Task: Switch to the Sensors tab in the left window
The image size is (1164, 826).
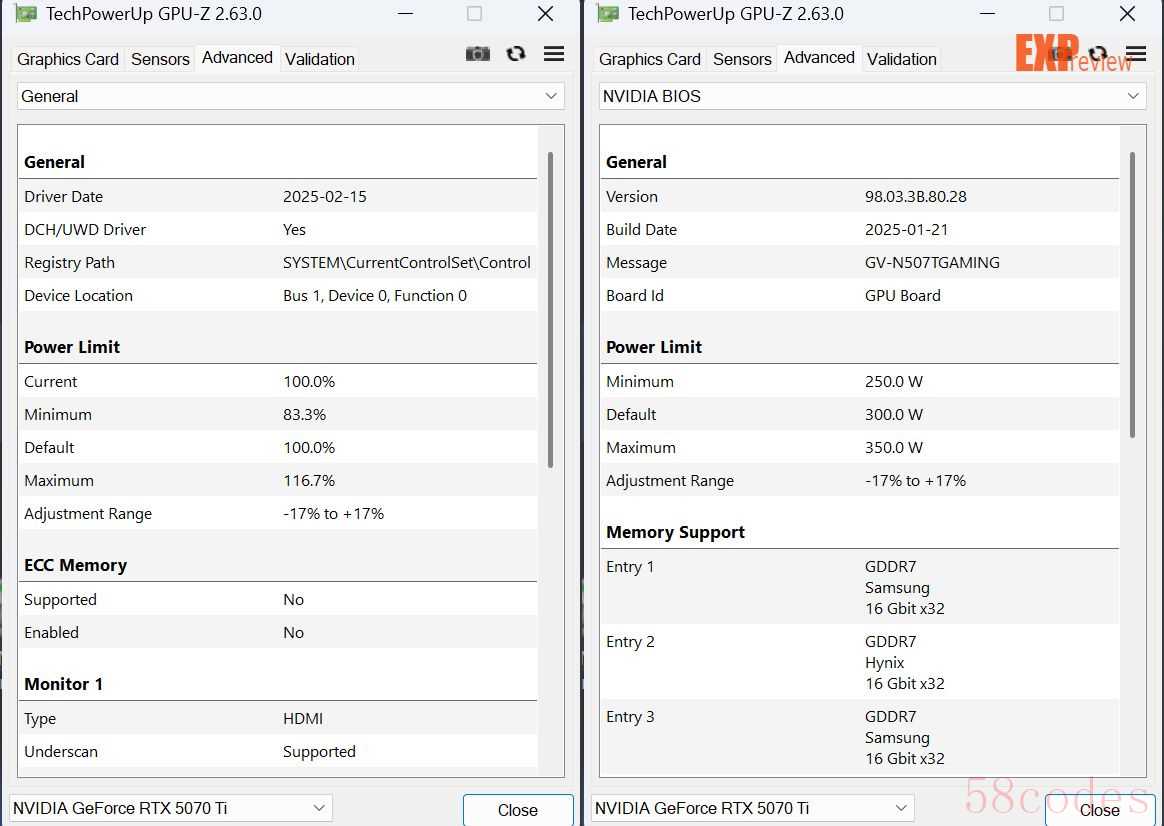Action: click(160, 59)
